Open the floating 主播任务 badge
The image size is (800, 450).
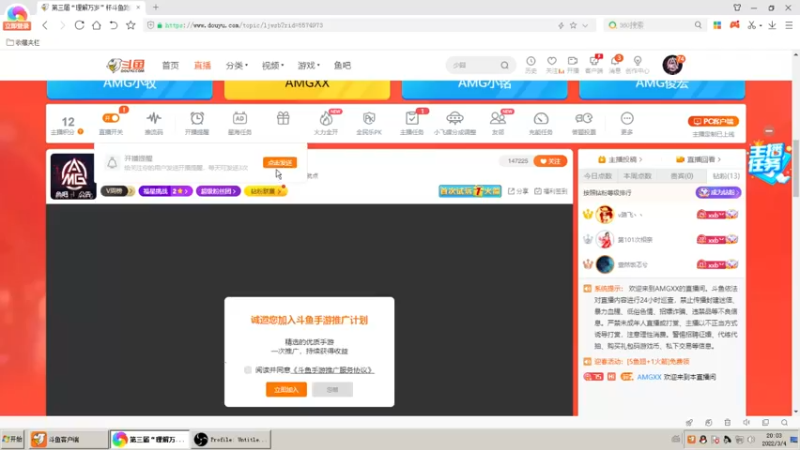tap(768, 163)
